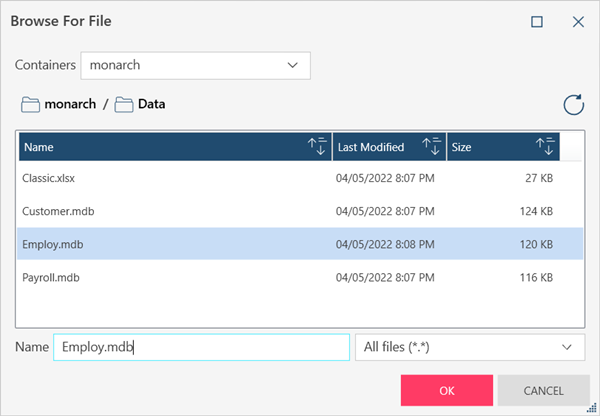Sort by Size column sort icon

coord(546,147)
